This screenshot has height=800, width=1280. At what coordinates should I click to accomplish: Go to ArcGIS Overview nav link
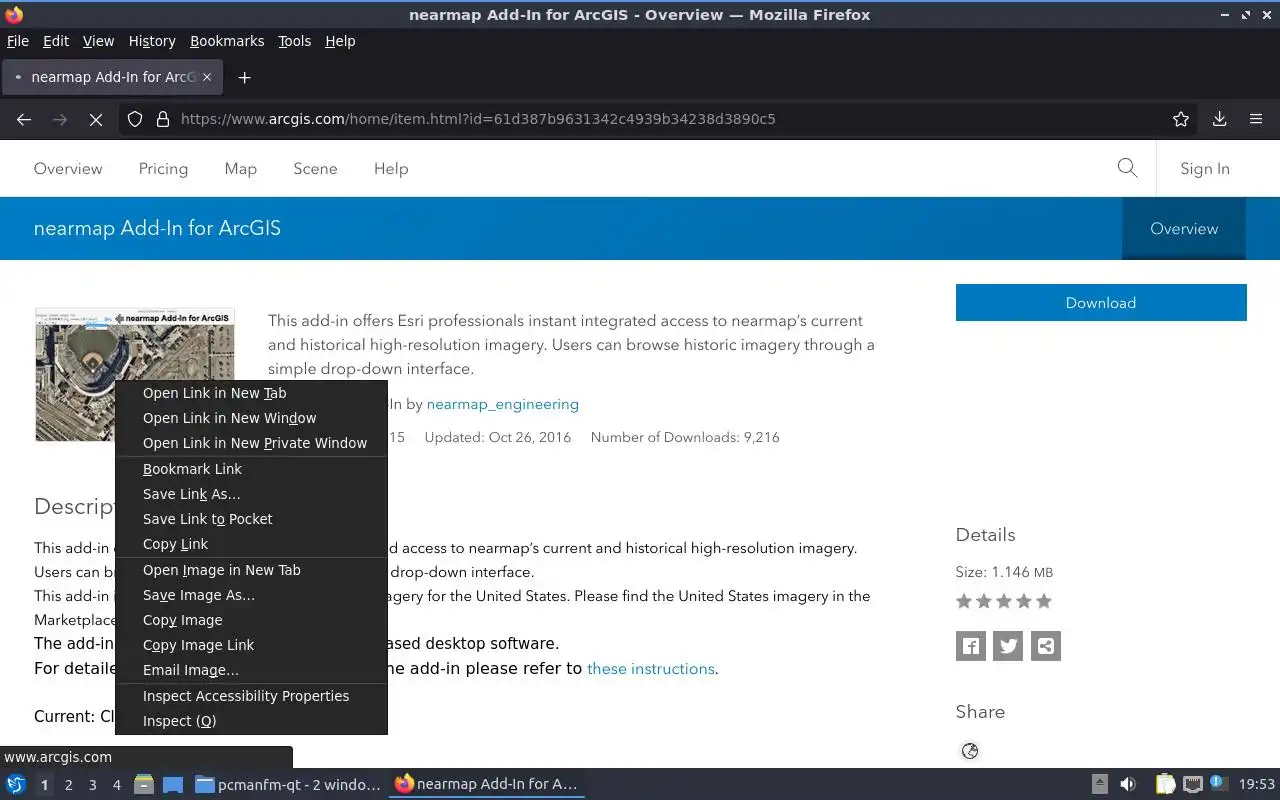(68, 169)
